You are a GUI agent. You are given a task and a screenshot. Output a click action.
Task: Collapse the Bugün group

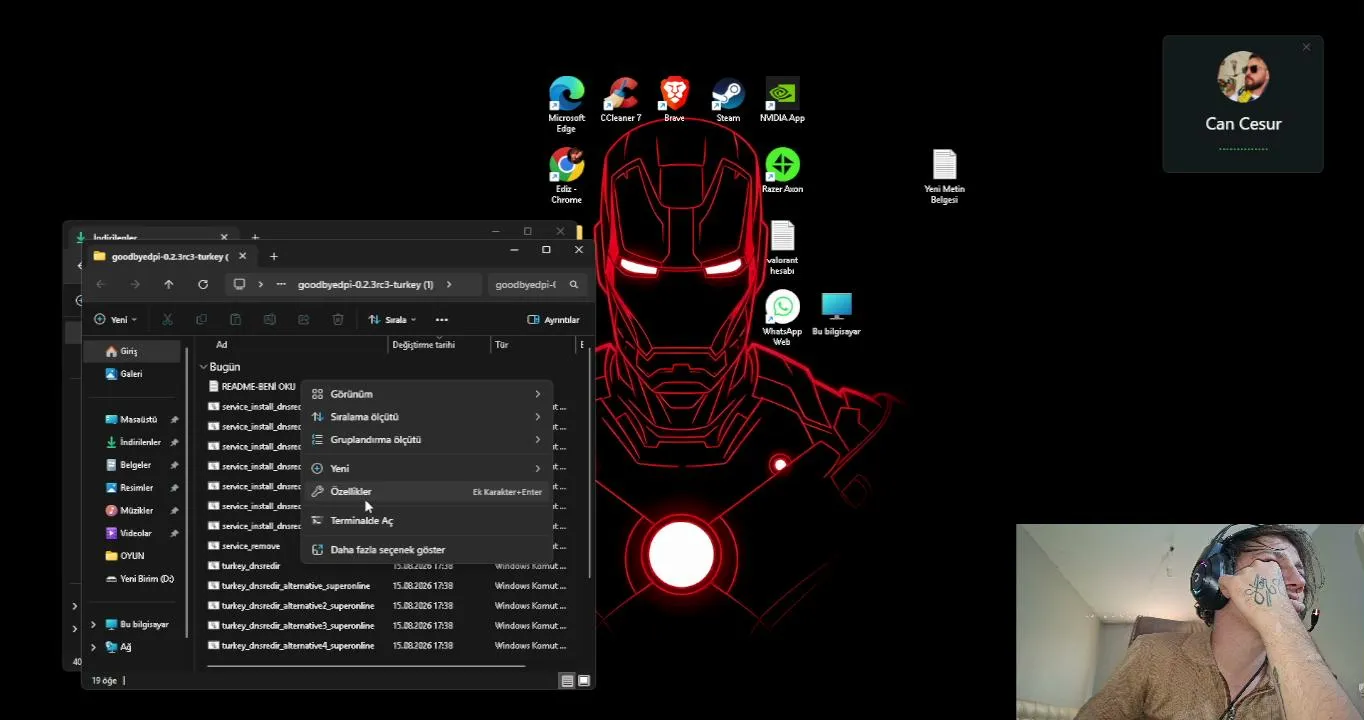203,367
